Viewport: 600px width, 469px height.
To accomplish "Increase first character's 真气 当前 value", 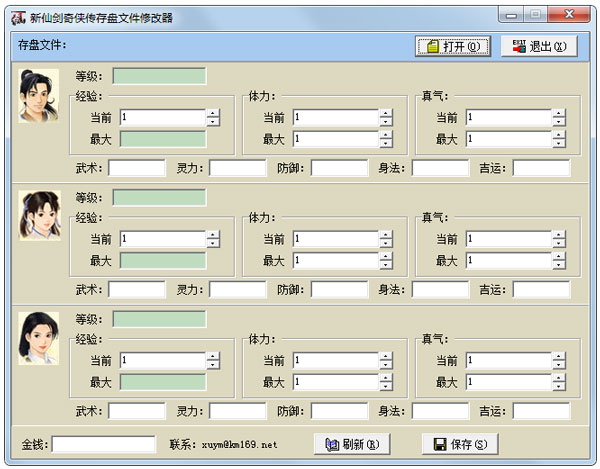I will point(559,113).
